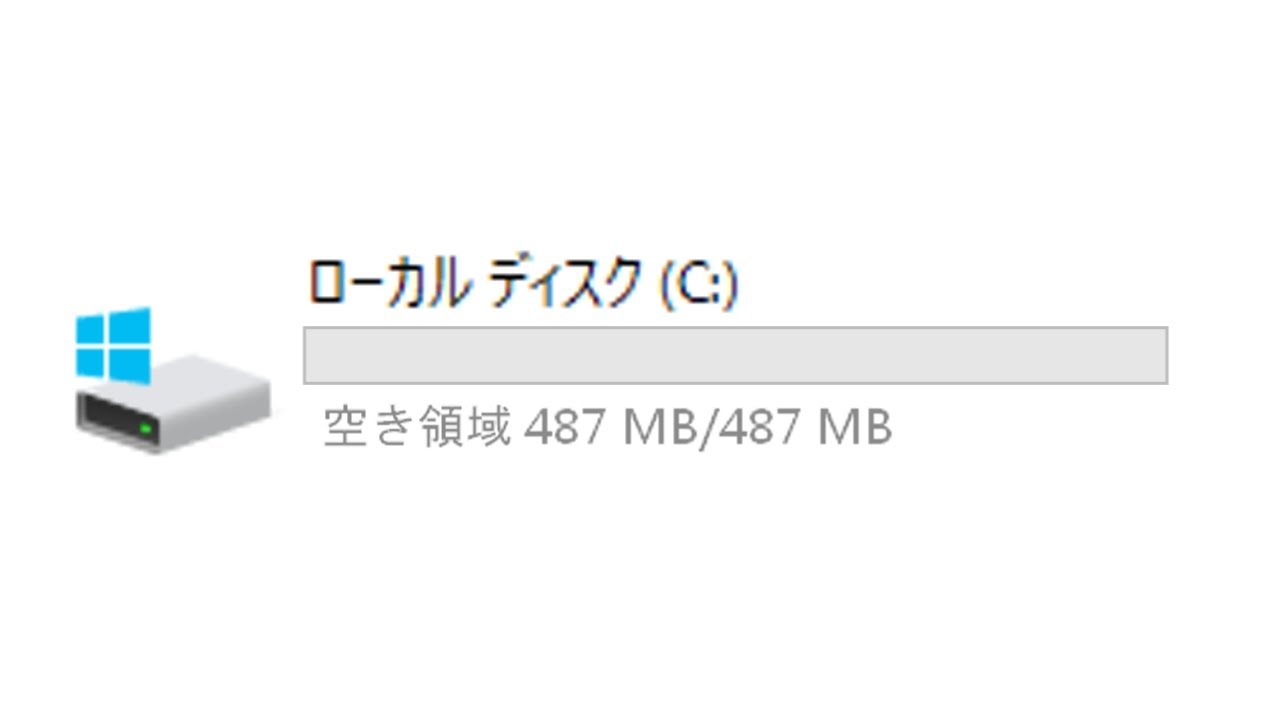Click the left end of the capacity bar
1280x720 pixels.
tap(312, 355)
